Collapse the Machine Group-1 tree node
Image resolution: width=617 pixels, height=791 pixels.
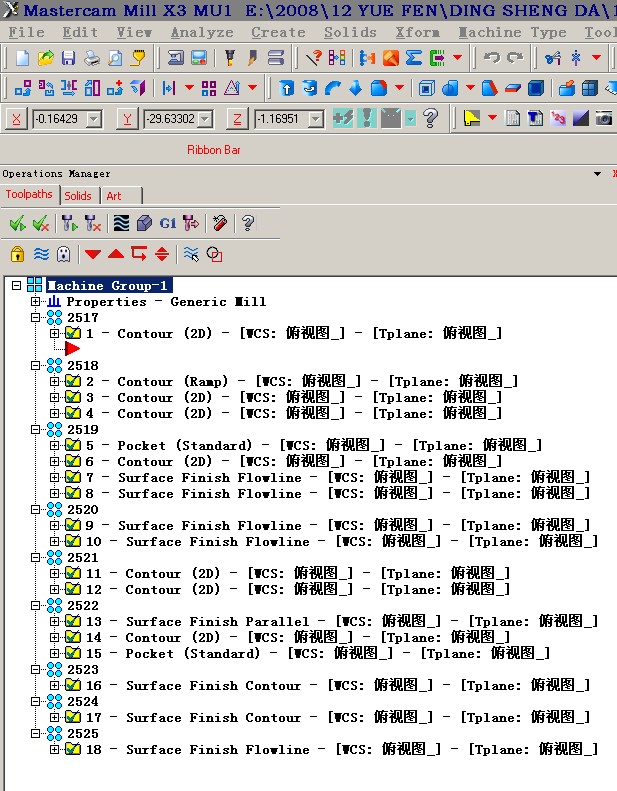pyautogui.click(x=16, y=286)
